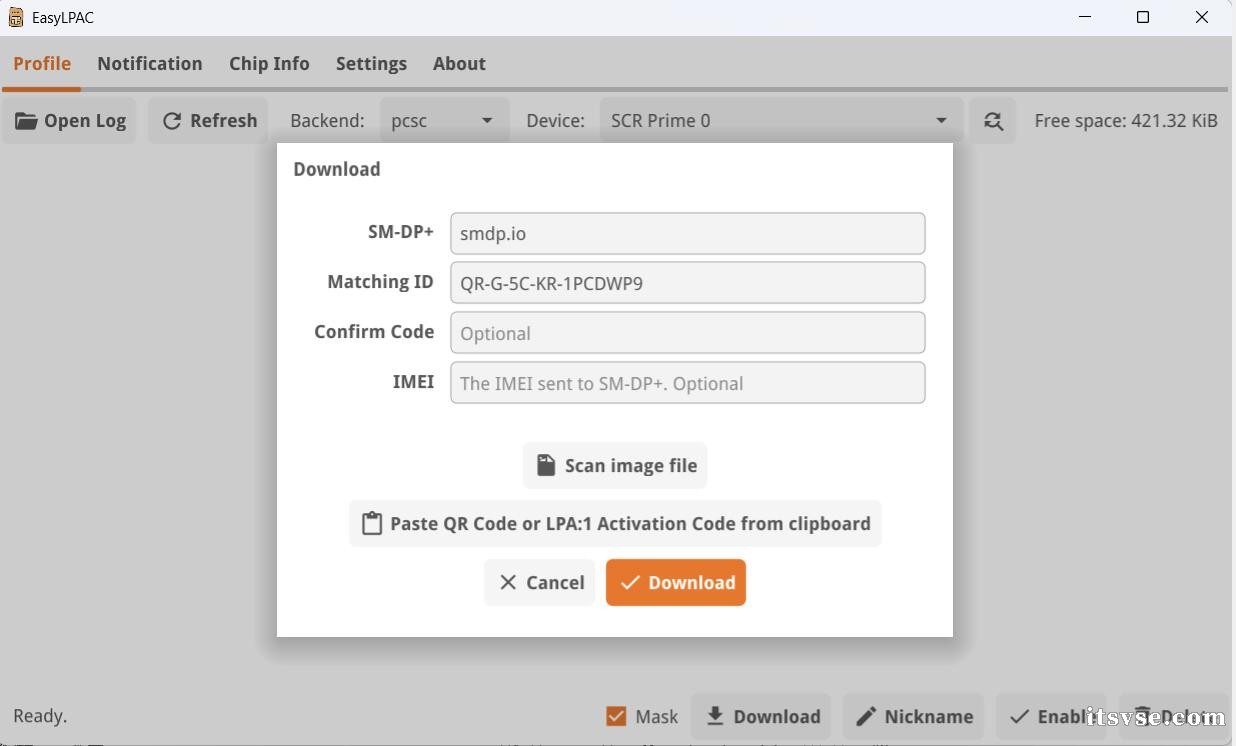Viewport: 1236px width, 746px height.
Task: Confirm the orange Download button in dialog
Action: (x=676, y=583)
